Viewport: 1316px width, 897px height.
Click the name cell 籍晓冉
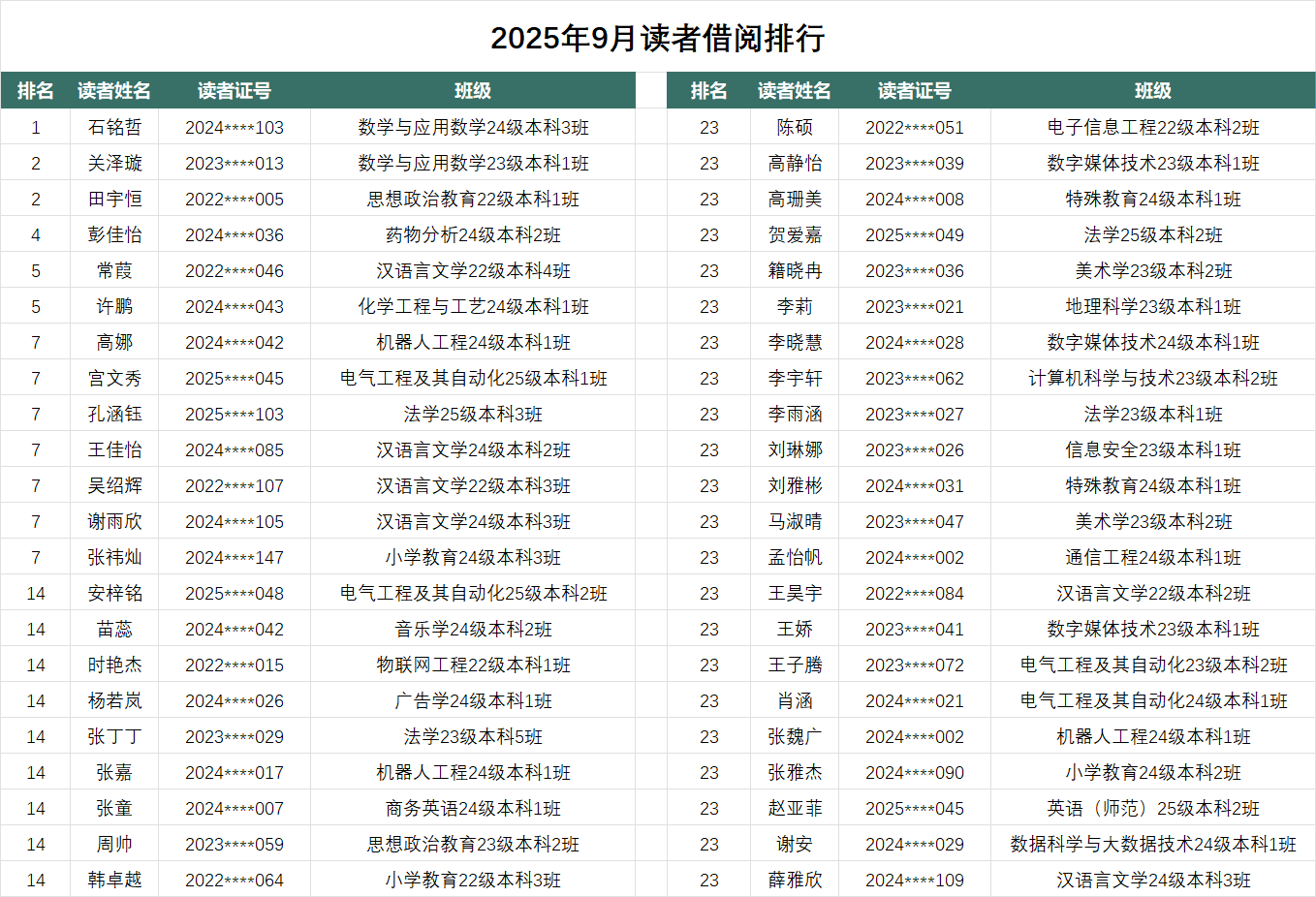(794, 271)
